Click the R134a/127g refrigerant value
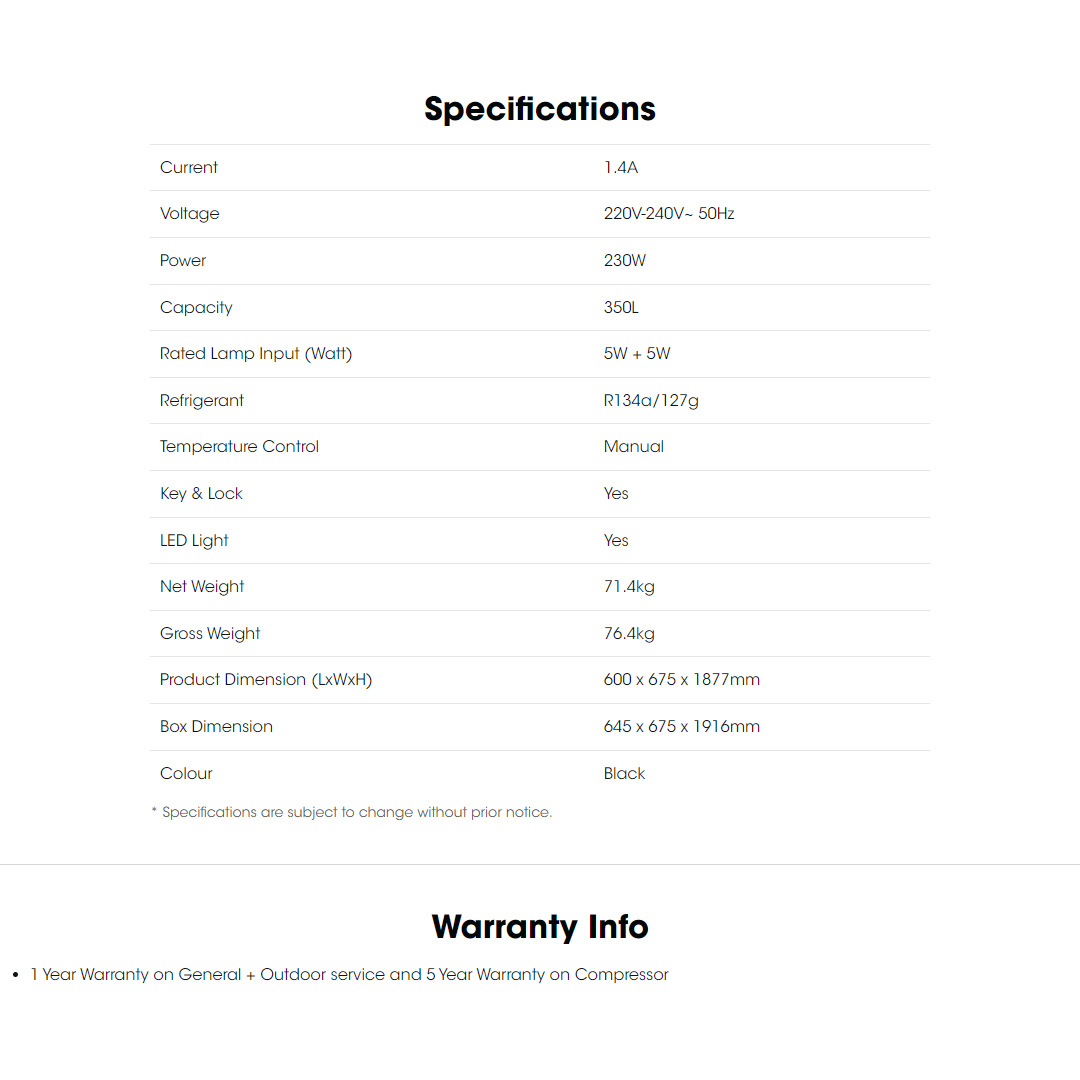 [x=651, y=401]
